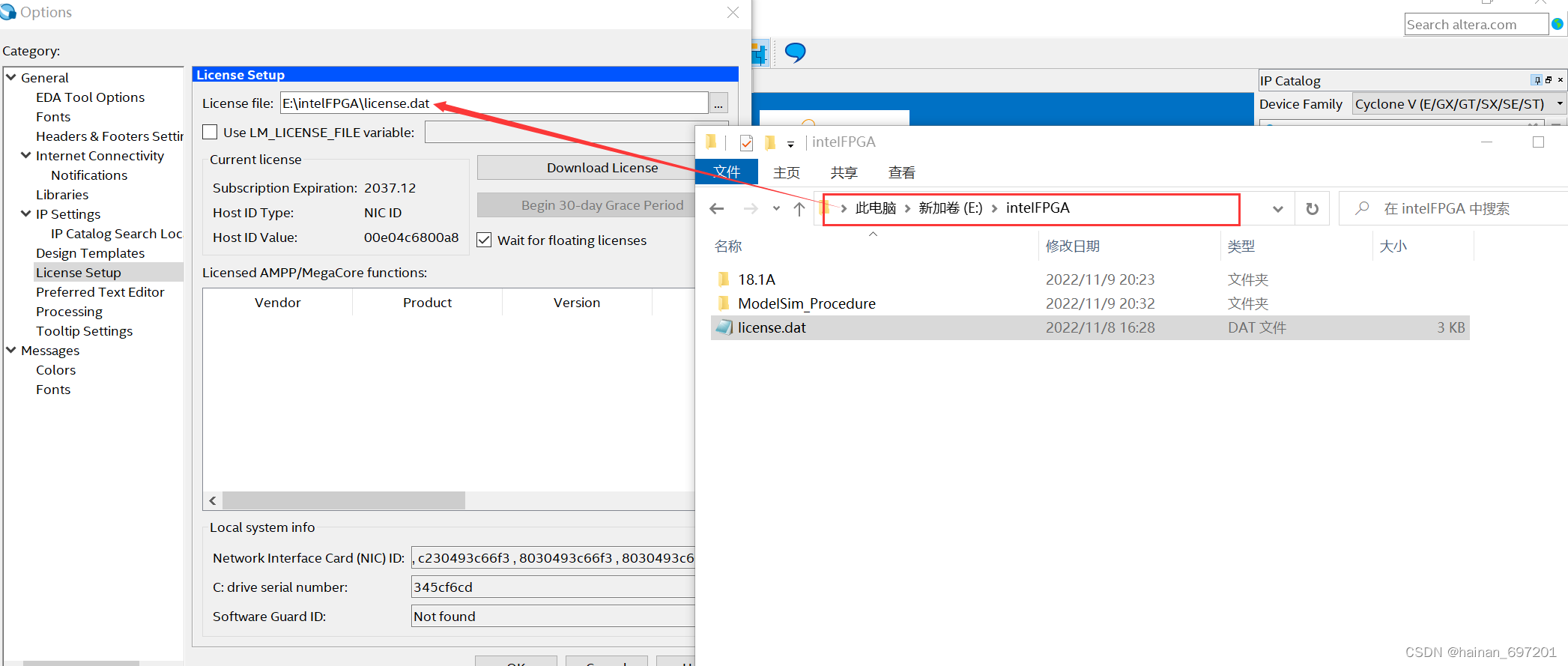
Task: Select Preferred Text Editor category
Action: 100,292
